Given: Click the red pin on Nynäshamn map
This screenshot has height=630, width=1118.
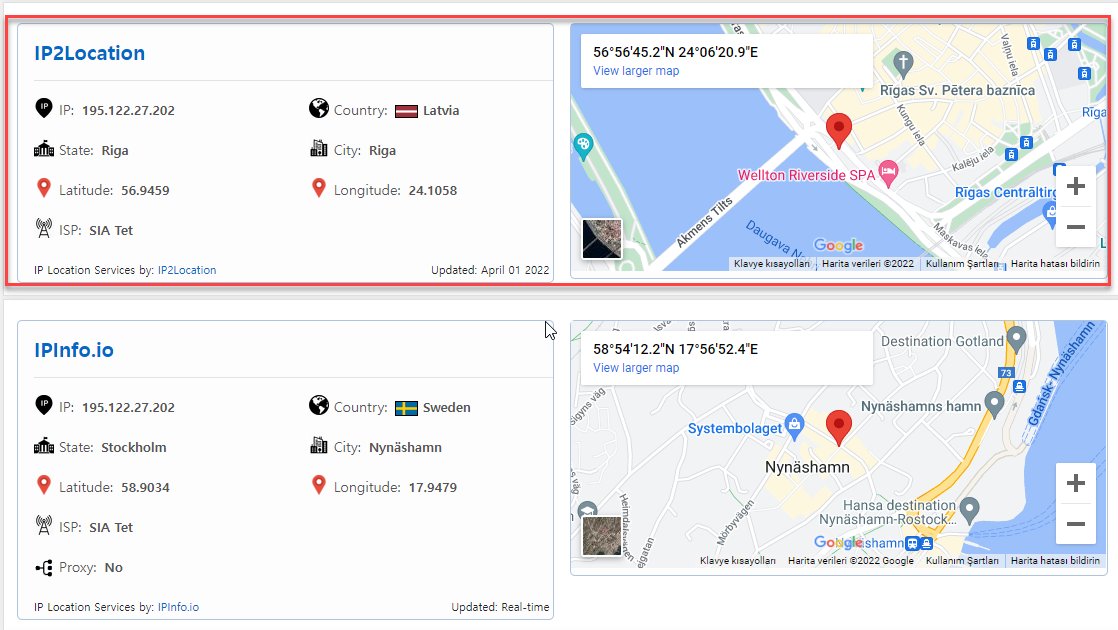Looking at the screenshot, I should [x=838, y=428].
